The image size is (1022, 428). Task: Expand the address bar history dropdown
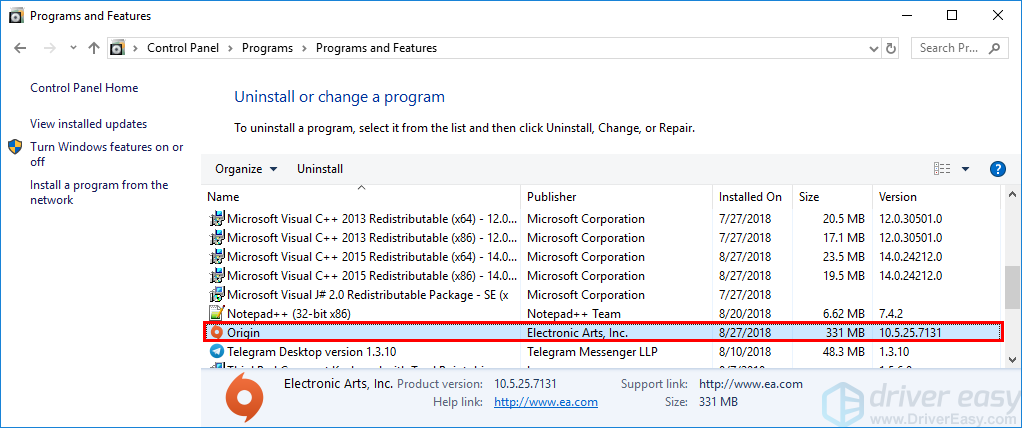874,48
